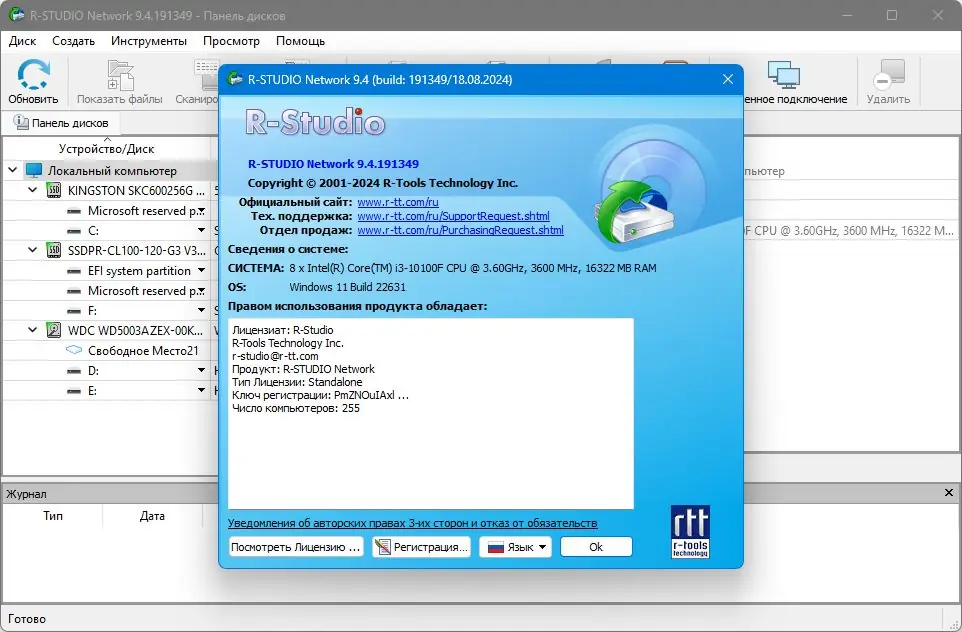Screen dimensions: 962x632
Task: Open the dropdown arrow for D: partition
Action: click(x=201, y=371)
